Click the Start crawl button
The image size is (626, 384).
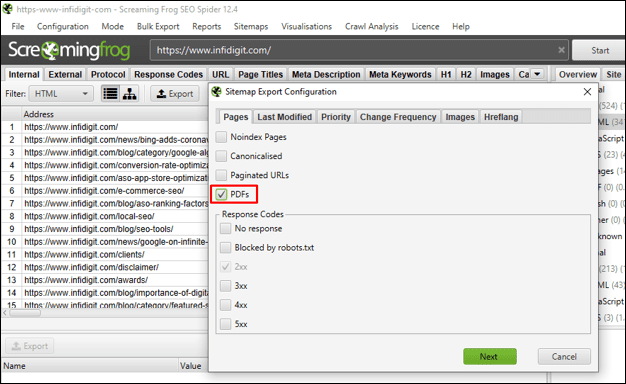pyautogui.click(x=600, y=50)
